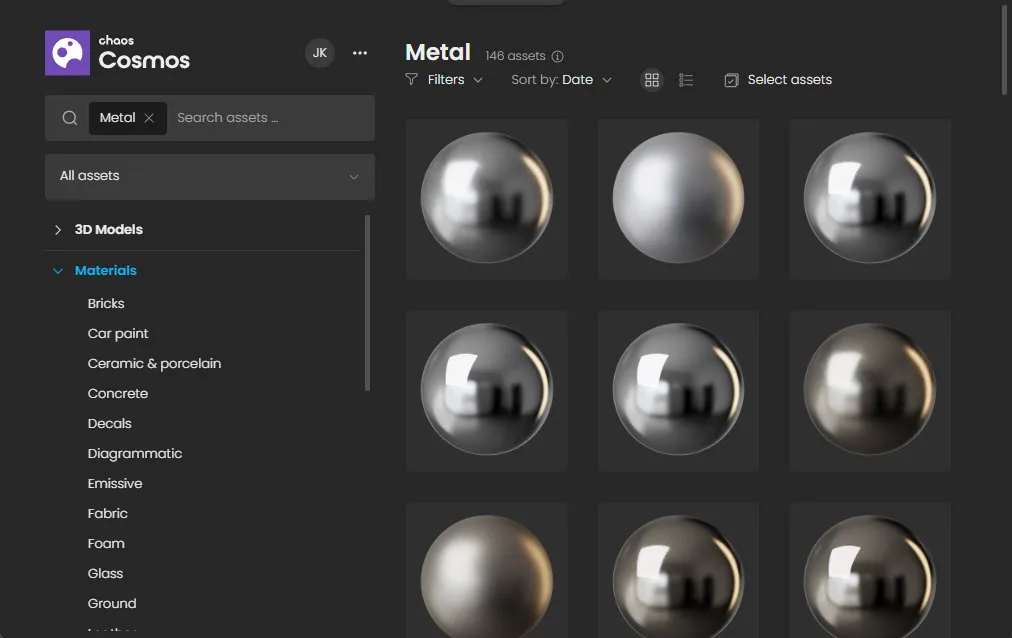This screenshot has width=1012, height=638.
Task: Open the info icon next to asset count
Action: [556, 56]
